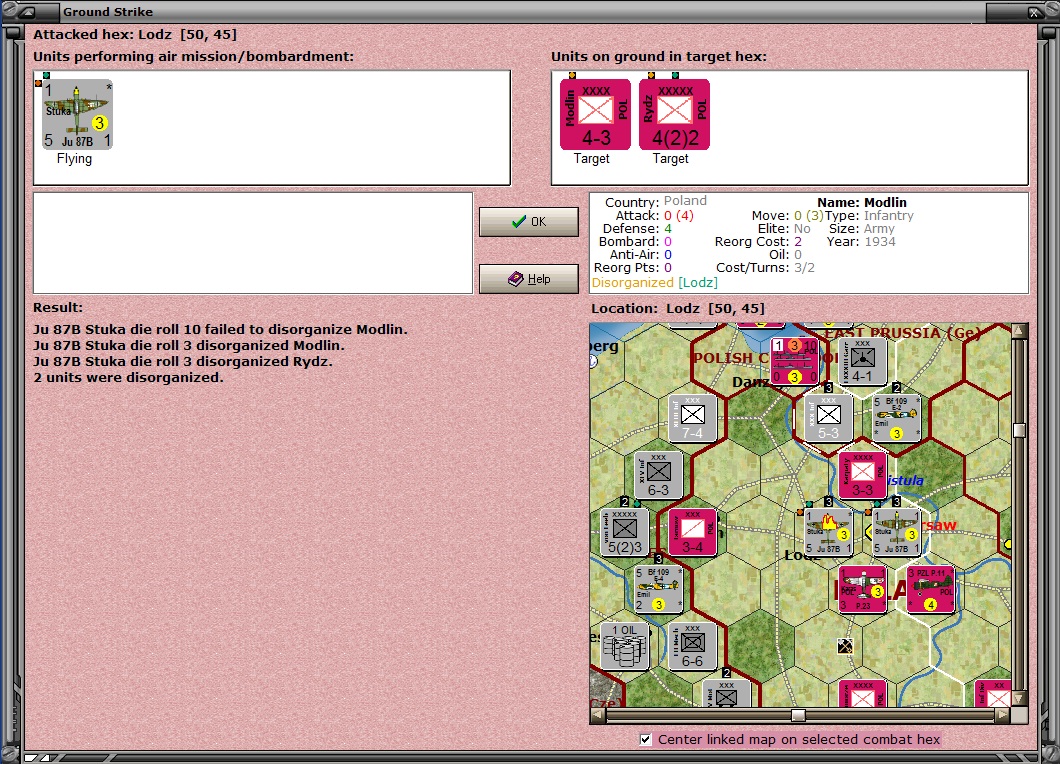The height and width of the screenshot is (764, 1060).
Task: Open Help for ground strike
Action: click(x=529, y=279)
